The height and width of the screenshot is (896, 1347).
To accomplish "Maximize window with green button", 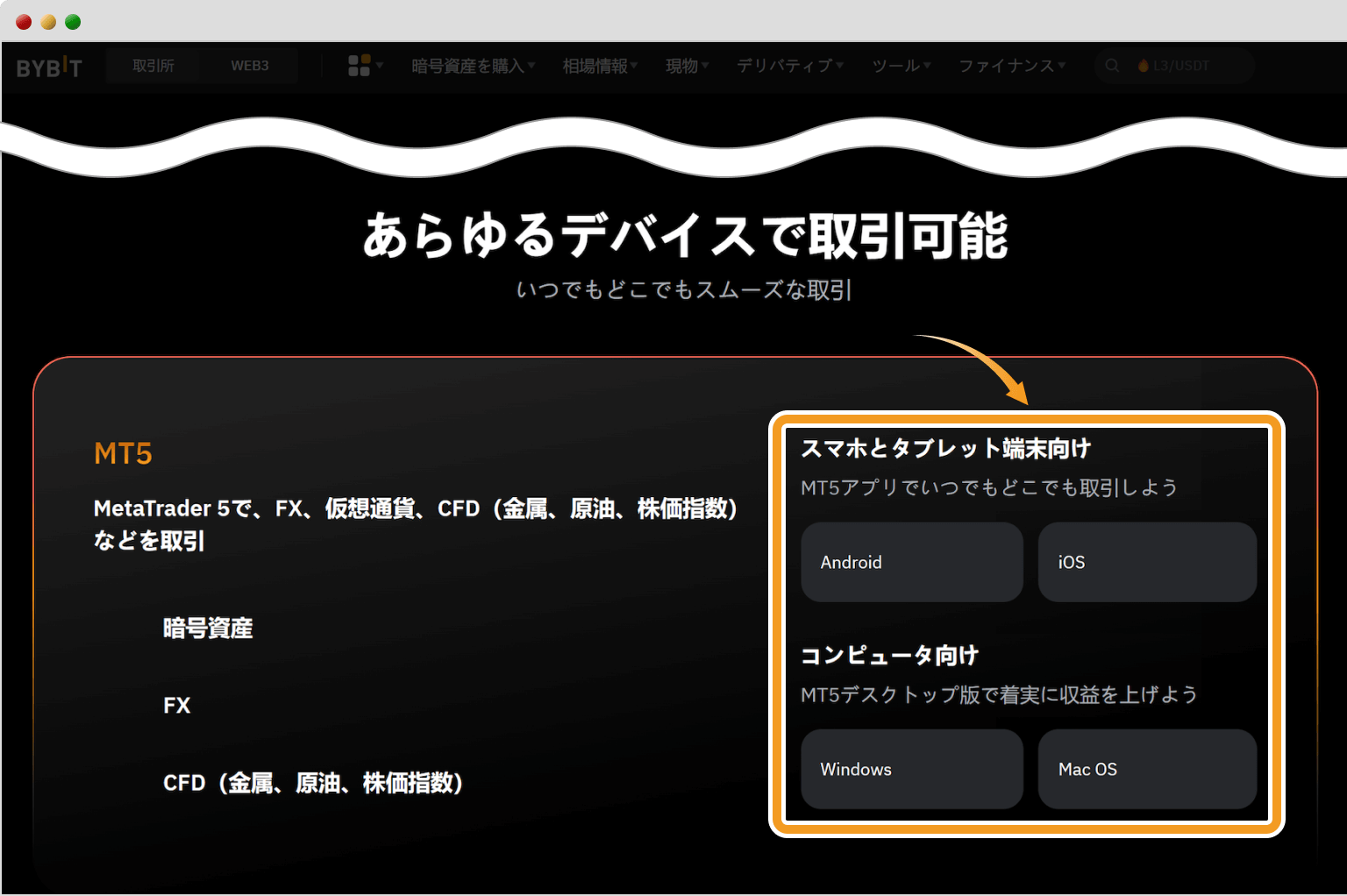I will pos(73,22).
